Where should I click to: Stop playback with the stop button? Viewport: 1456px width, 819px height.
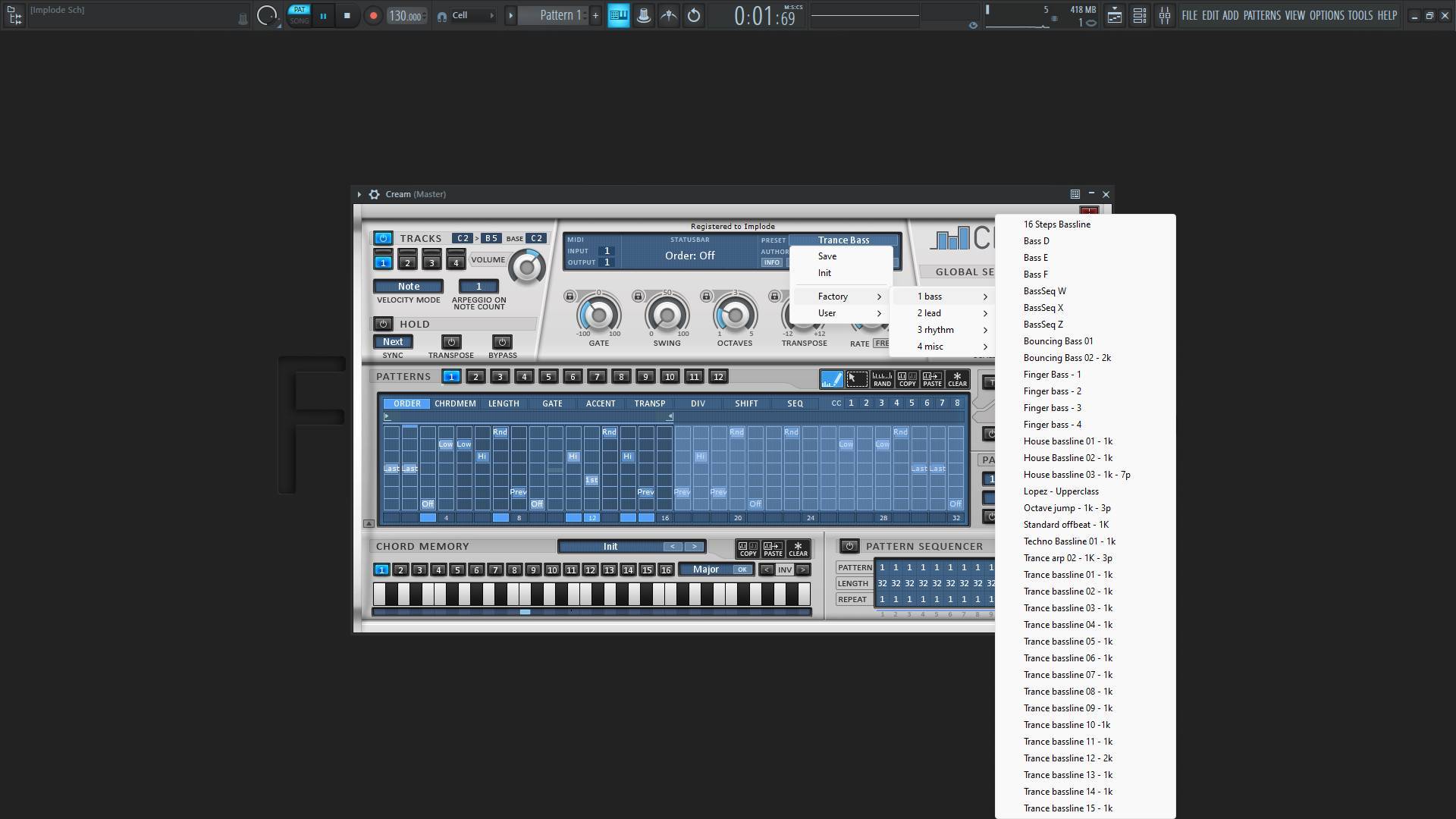point(347,15)
